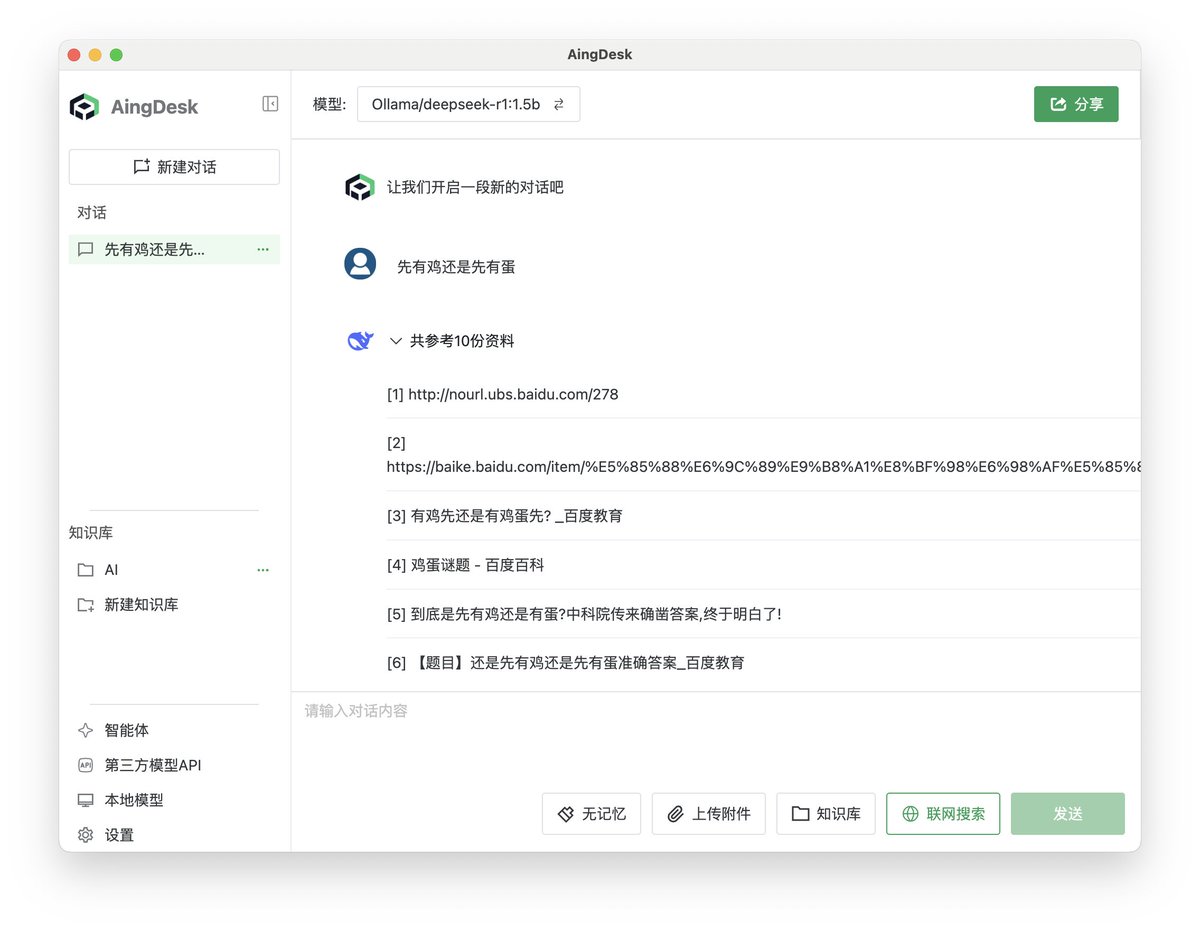This screenshot has height=930, width=1200.
Task: Open reference [4] 鸡蛋谜题 - 百度百科
Action: [466, 565]
